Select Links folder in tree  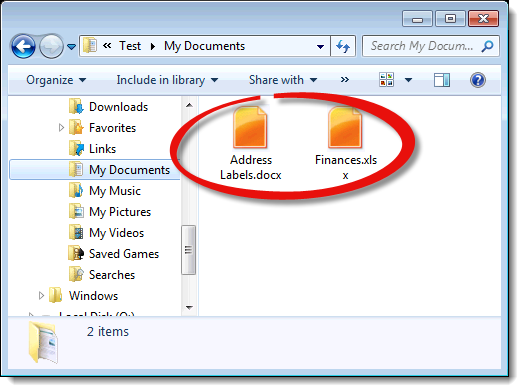click(x=102, y=149)
